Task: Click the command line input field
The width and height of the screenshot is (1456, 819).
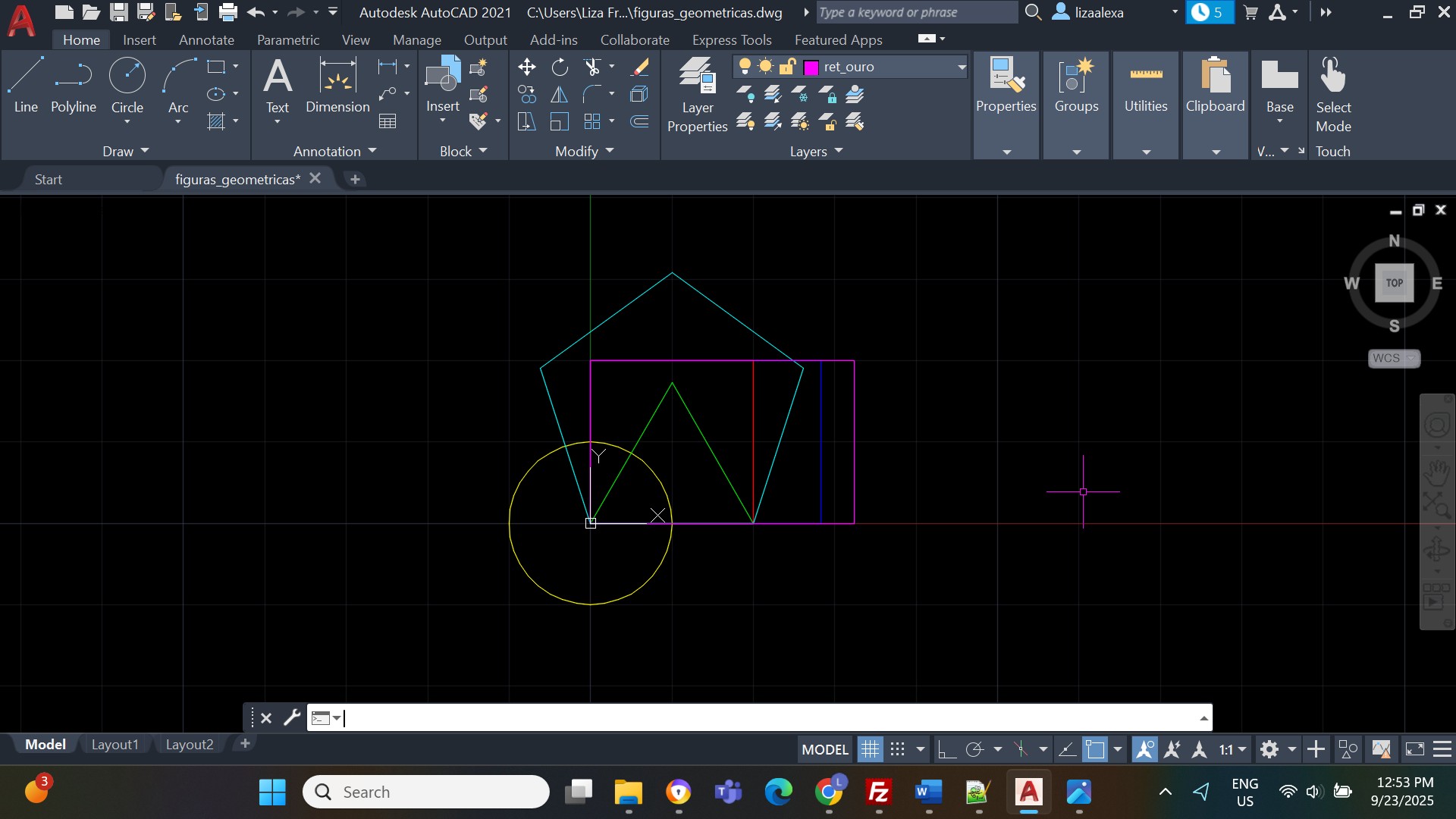Action: [x=758, y=718]
